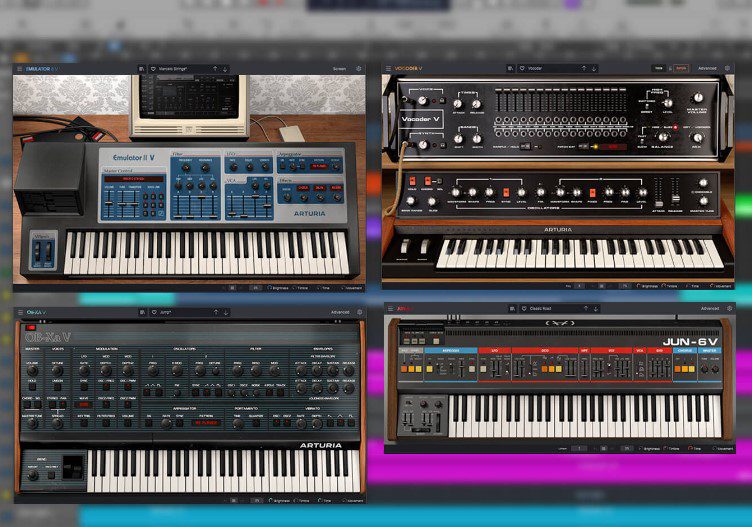Favorite the OB-Xa V preset with the heart
The image size is (752, 527).
point(154,312)
